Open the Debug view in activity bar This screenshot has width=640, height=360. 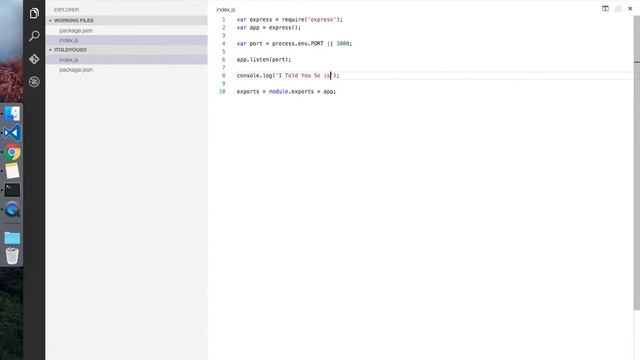tap(34, 82)
